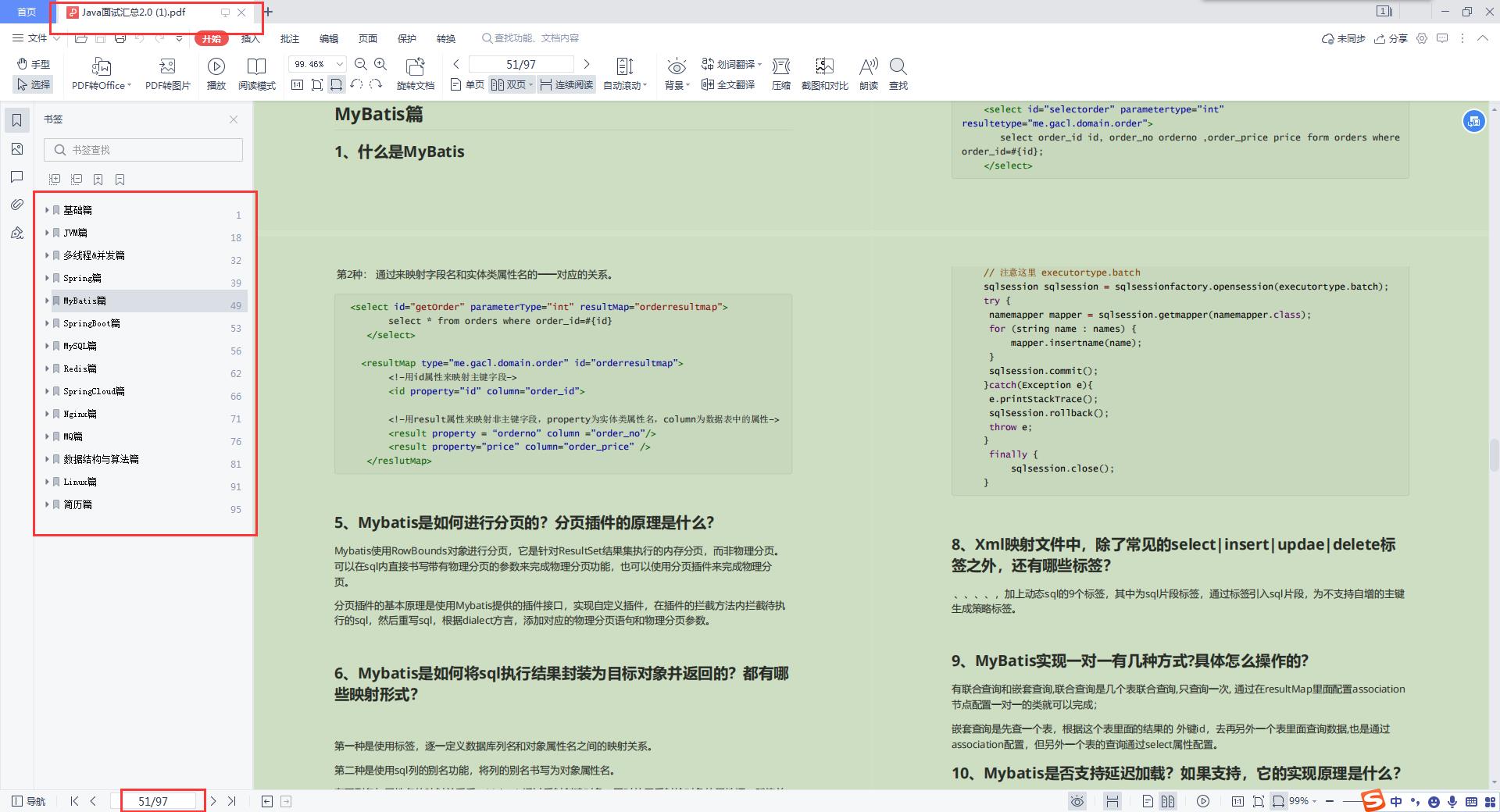Rotate page counterclockwise

357,84
